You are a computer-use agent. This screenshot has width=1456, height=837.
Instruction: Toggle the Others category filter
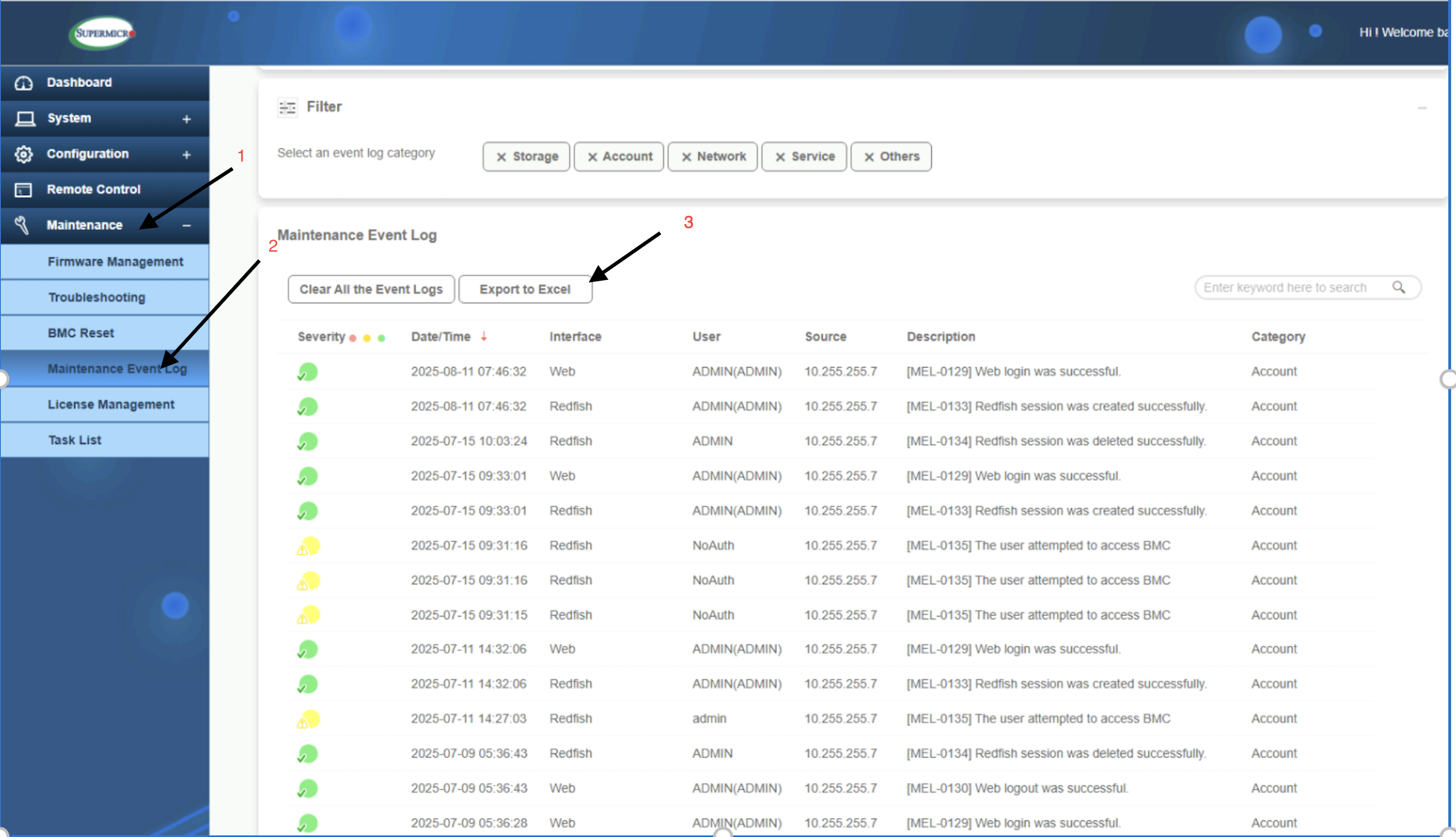point(890,156)
